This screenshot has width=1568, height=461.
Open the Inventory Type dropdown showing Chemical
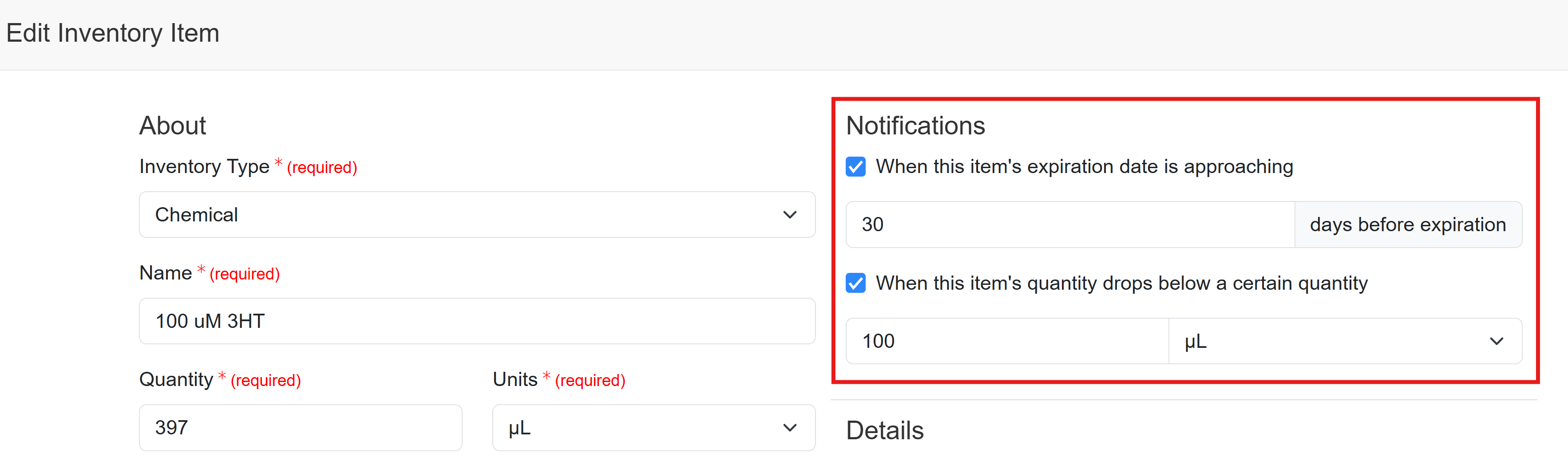(477, 215)
